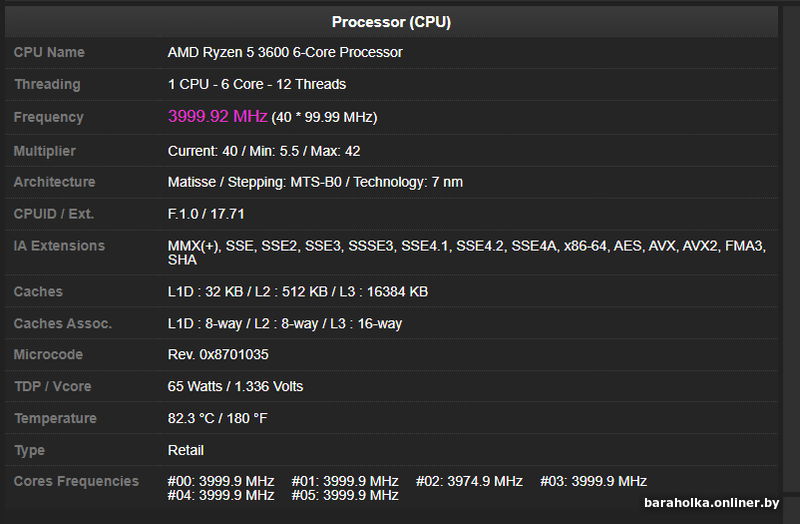Click core #00: 3999.9 MHz entry

click(221, 481)
